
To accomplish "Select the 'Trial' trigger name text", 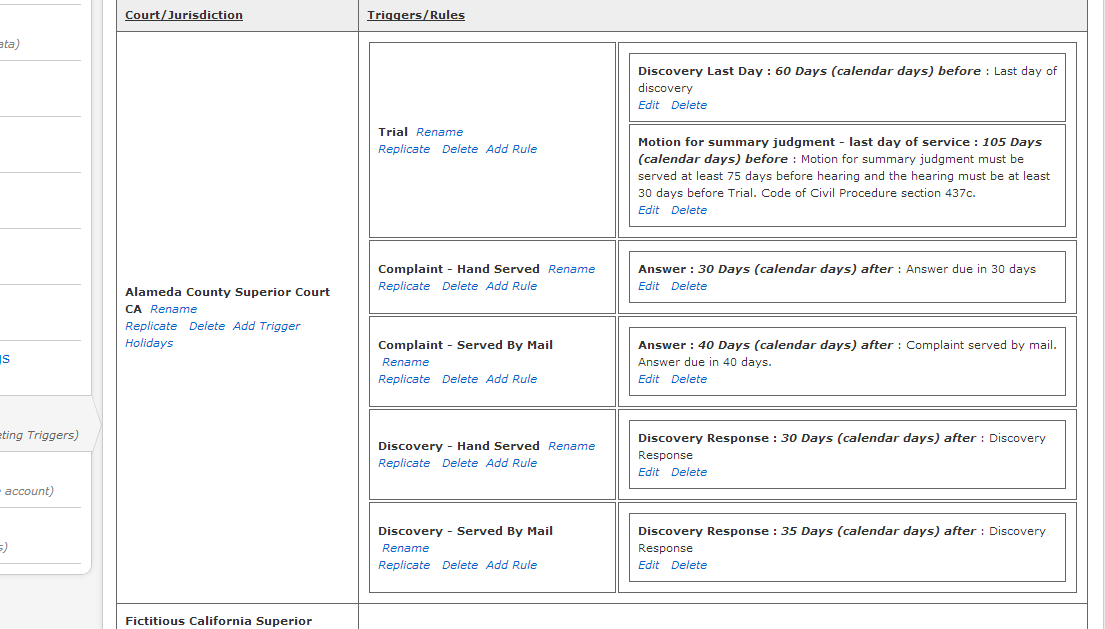I will pyautogui.click(x=393, y=132).
